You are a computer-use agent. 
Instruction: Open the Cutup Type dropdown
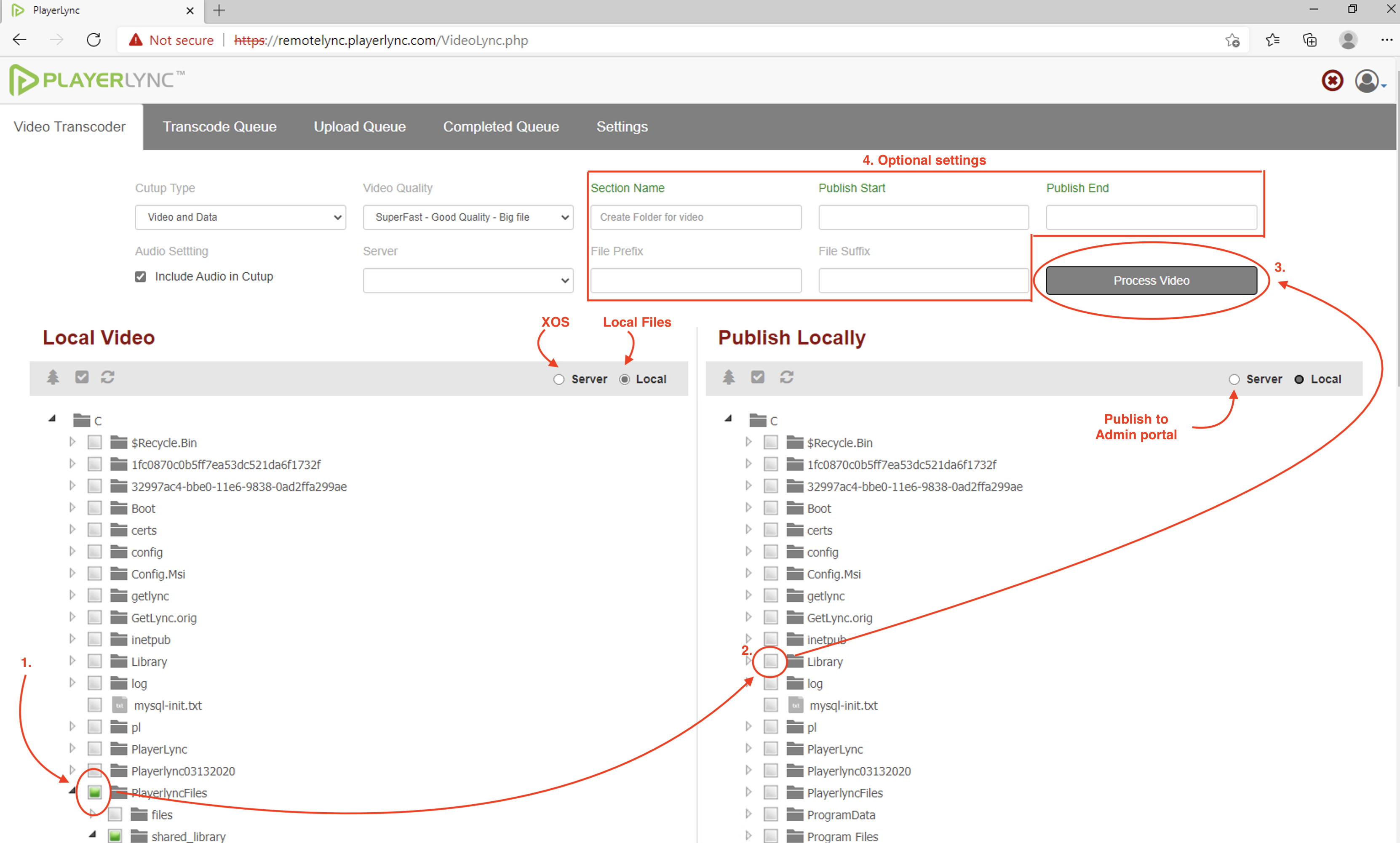240,217
